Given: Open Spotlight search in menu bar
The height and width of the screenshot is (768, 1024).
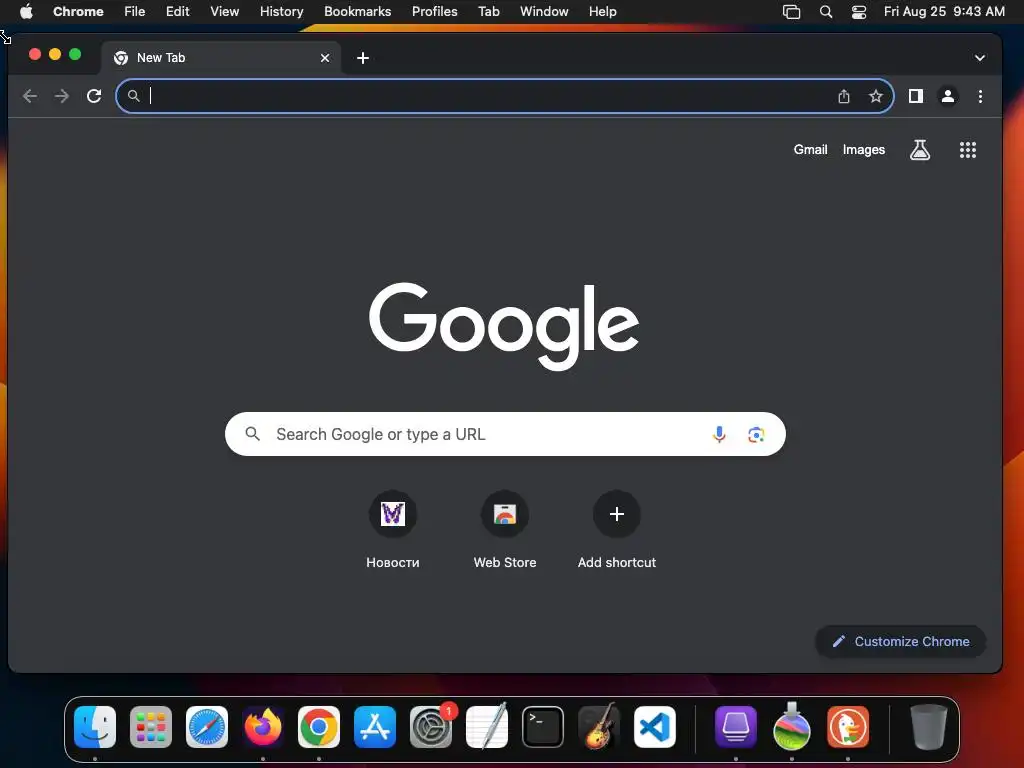Looking at the screenshot, I should coord(825,12).
